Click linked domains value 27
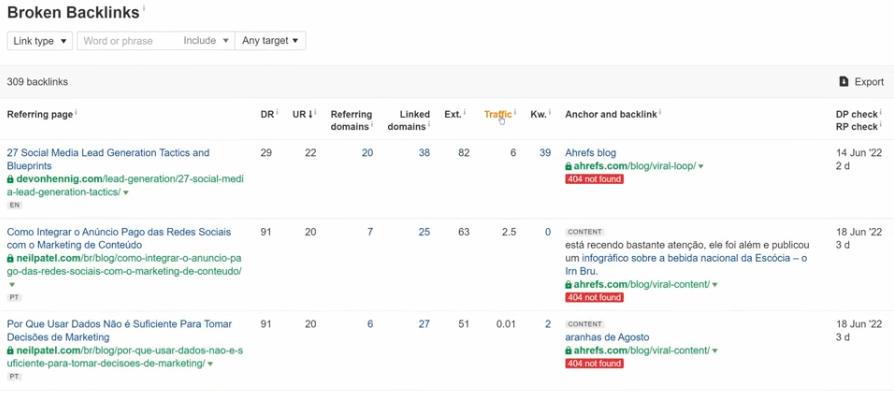Viewport: 894px width, 394px height. pos(424,324)
